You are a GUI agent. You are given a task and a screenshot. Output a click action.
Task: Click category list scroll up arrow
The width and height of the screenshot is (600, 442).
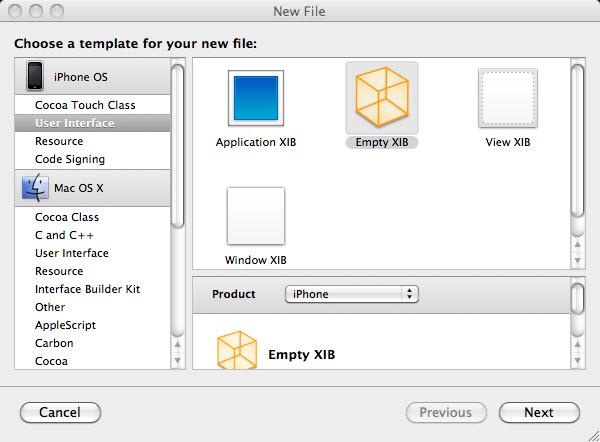click(x=178, y=345)
